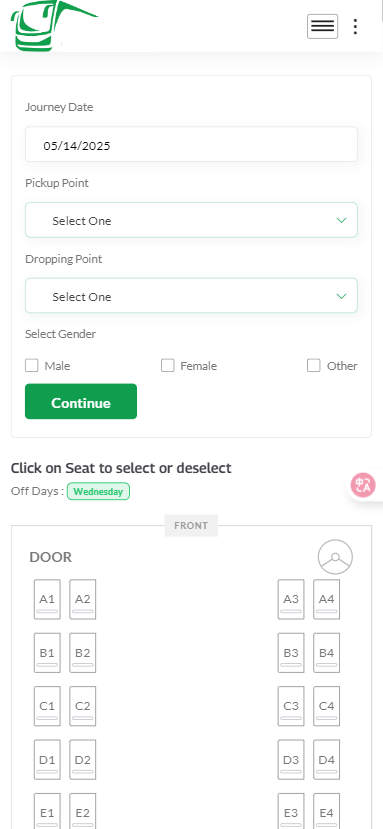Select seat D3

291,759
